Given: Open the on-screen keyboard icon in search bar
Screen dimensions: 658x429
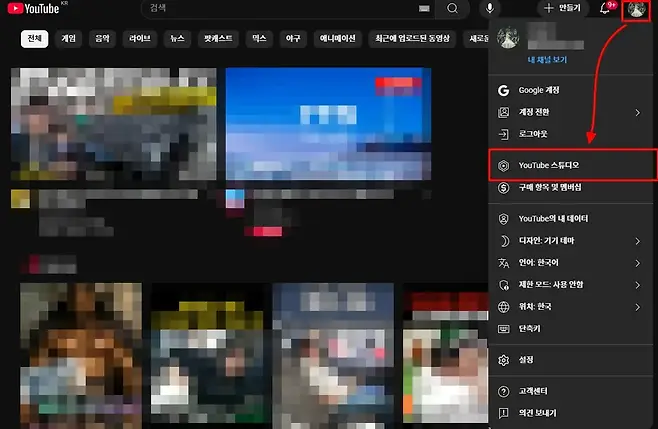Looking at the screenshot, I should [x=424, y=8].
